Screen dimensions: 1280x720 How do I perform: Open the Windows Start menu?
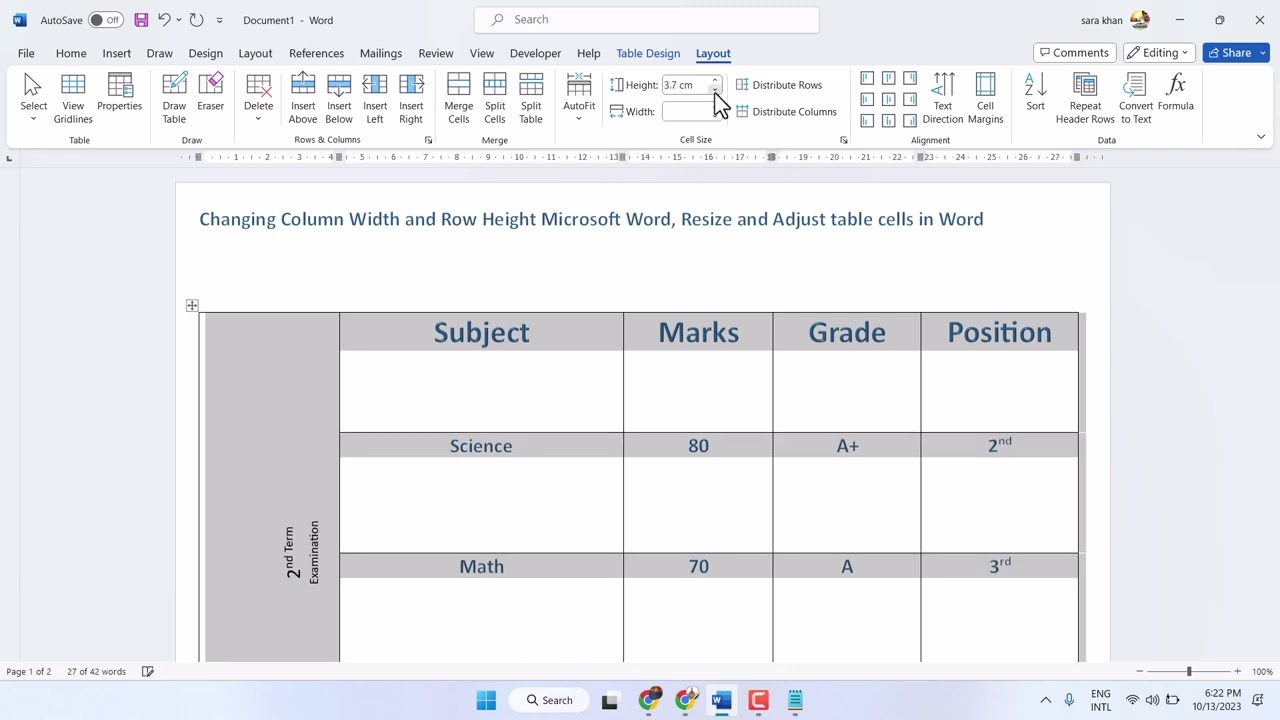click(486, 700)
